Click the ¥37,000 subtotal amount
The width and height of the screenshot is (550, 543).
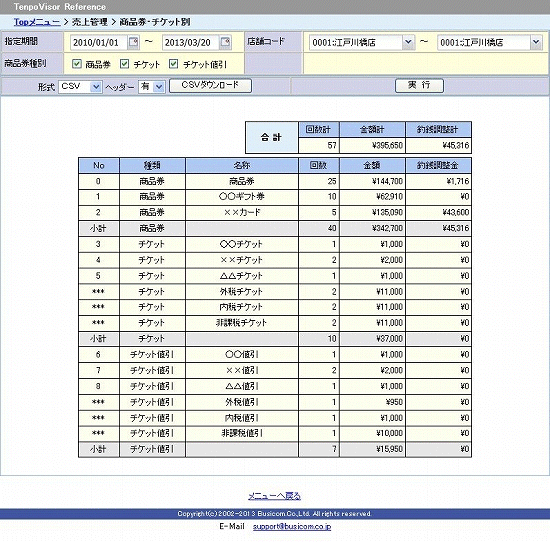[372, 339]
